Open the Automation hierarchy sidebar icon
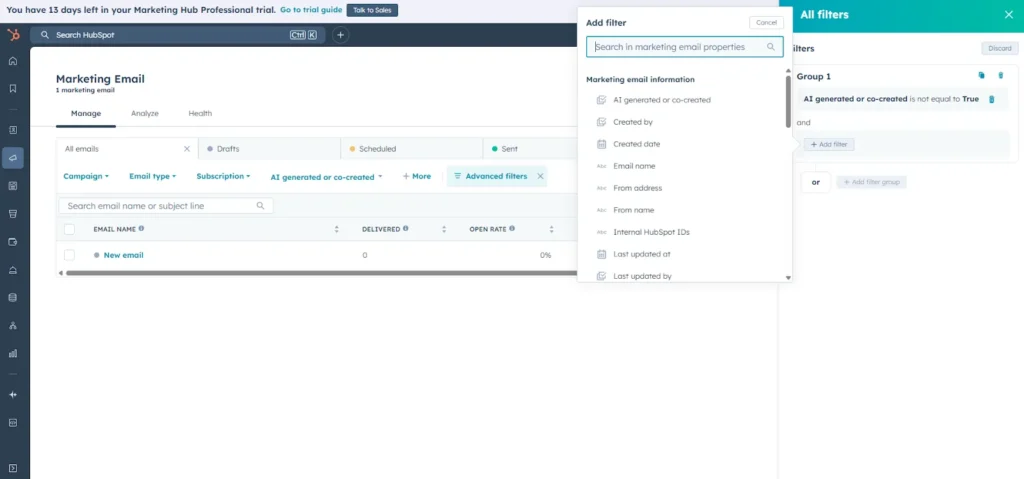The image size is (1024, 479). pos(13,325)
